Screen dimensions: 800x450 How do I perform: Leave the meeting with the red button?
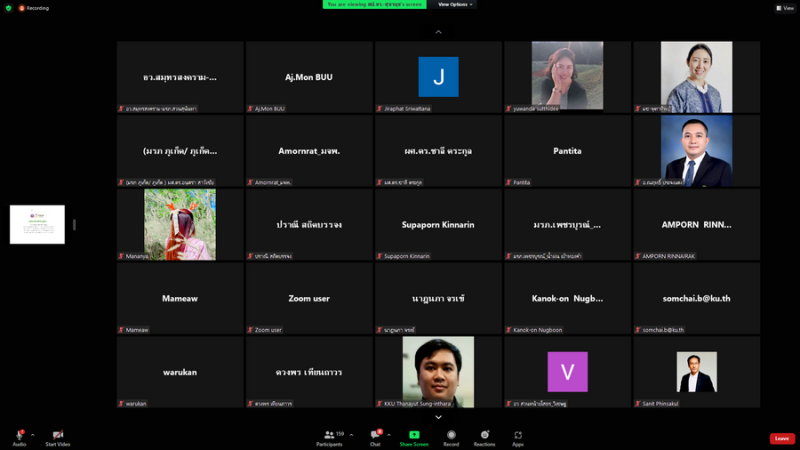tap(782, 438)
